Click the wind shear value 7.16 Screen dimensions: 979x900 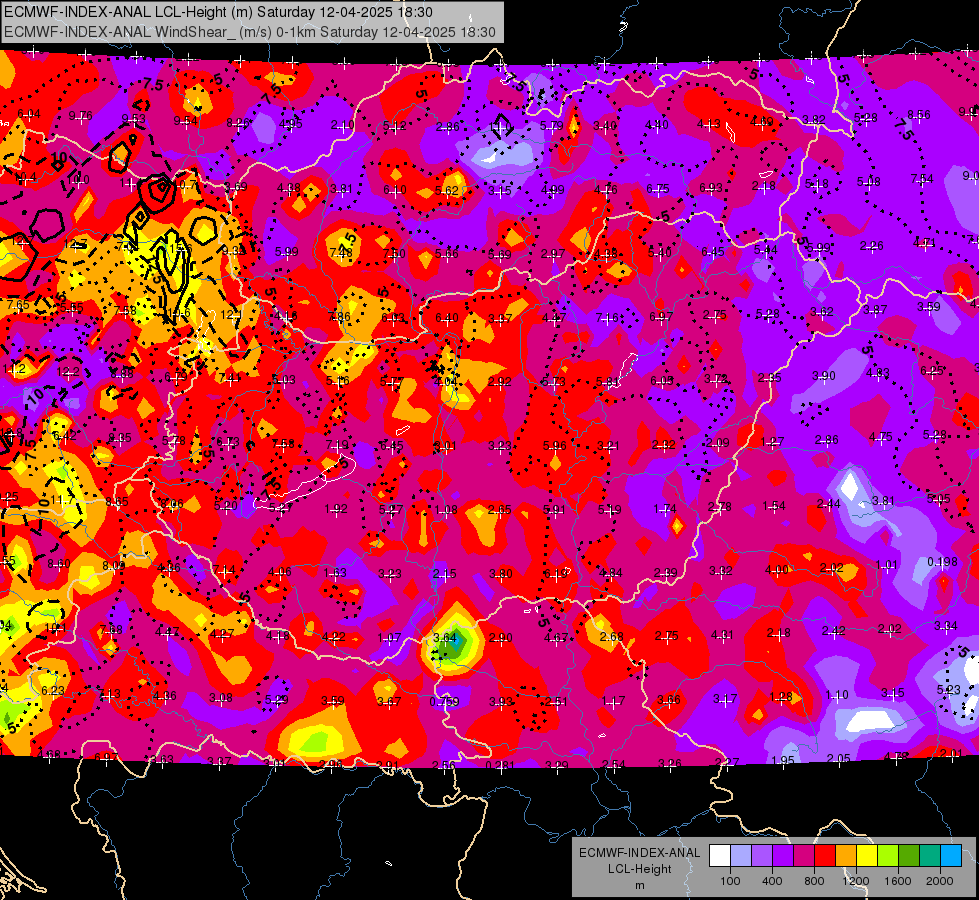coord(608,318)
